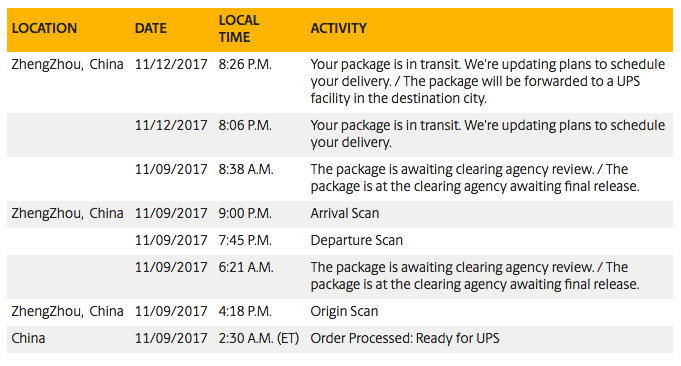The height and width of the screenshot is (366, 681).
Task: Select the first ZhengZhou, China location cell
Action: 67,64
